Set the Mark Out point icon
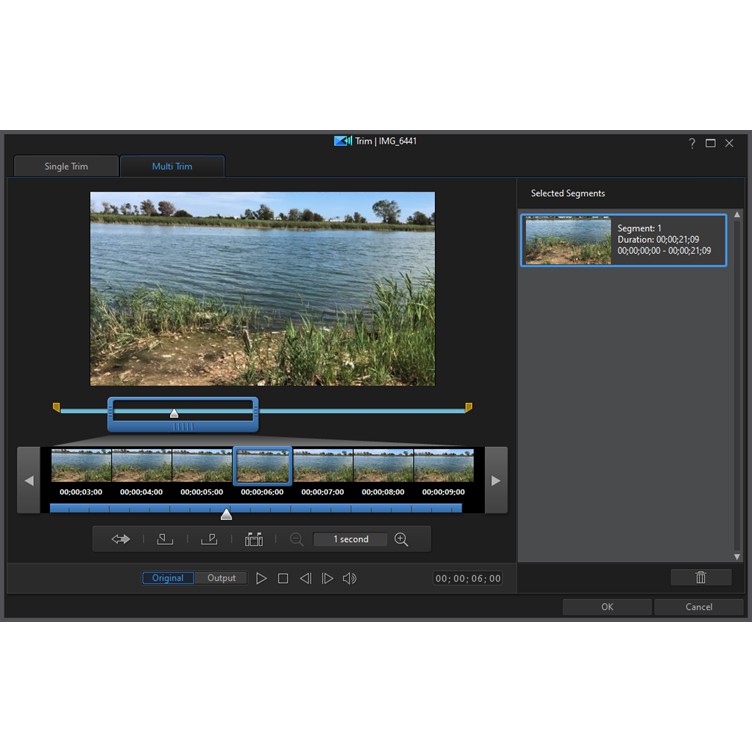 (209, 539)
